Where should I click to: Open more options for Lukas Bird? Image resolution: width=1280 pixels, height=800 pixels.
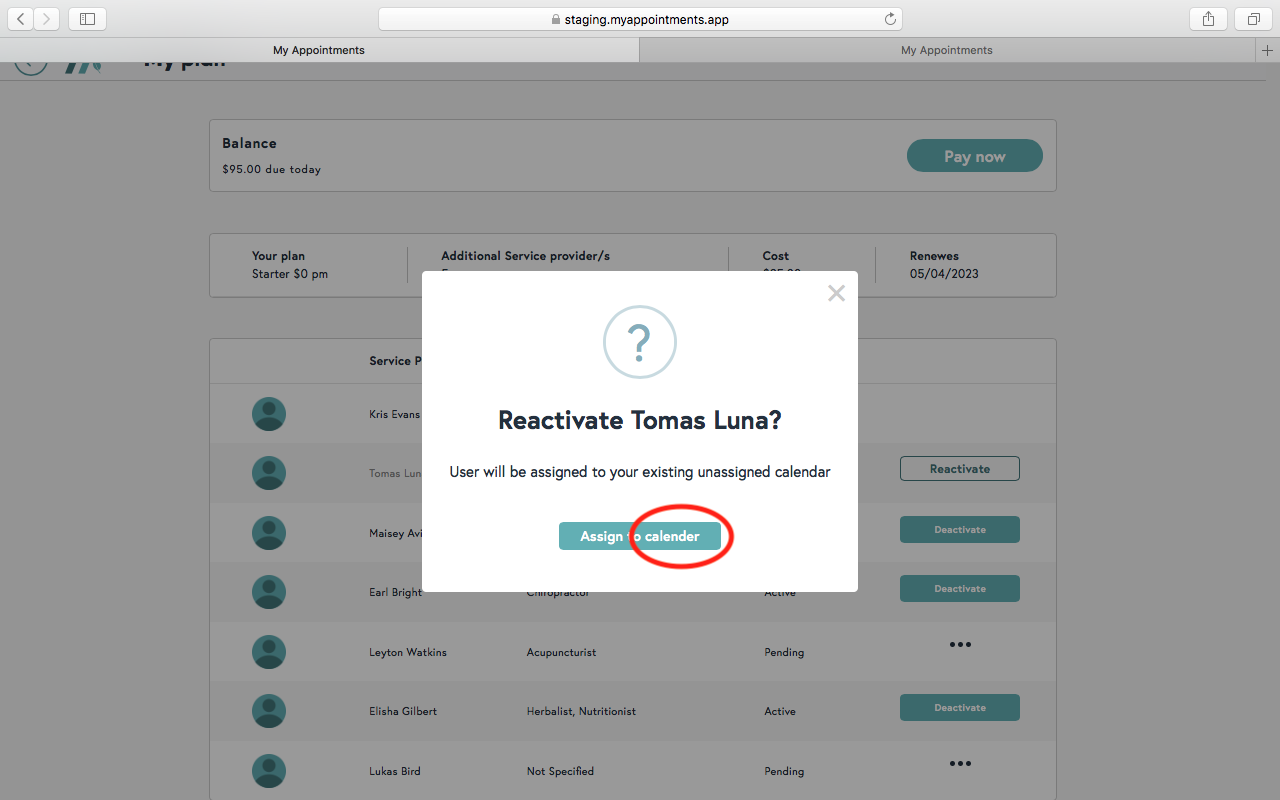(x=959, y=764)
